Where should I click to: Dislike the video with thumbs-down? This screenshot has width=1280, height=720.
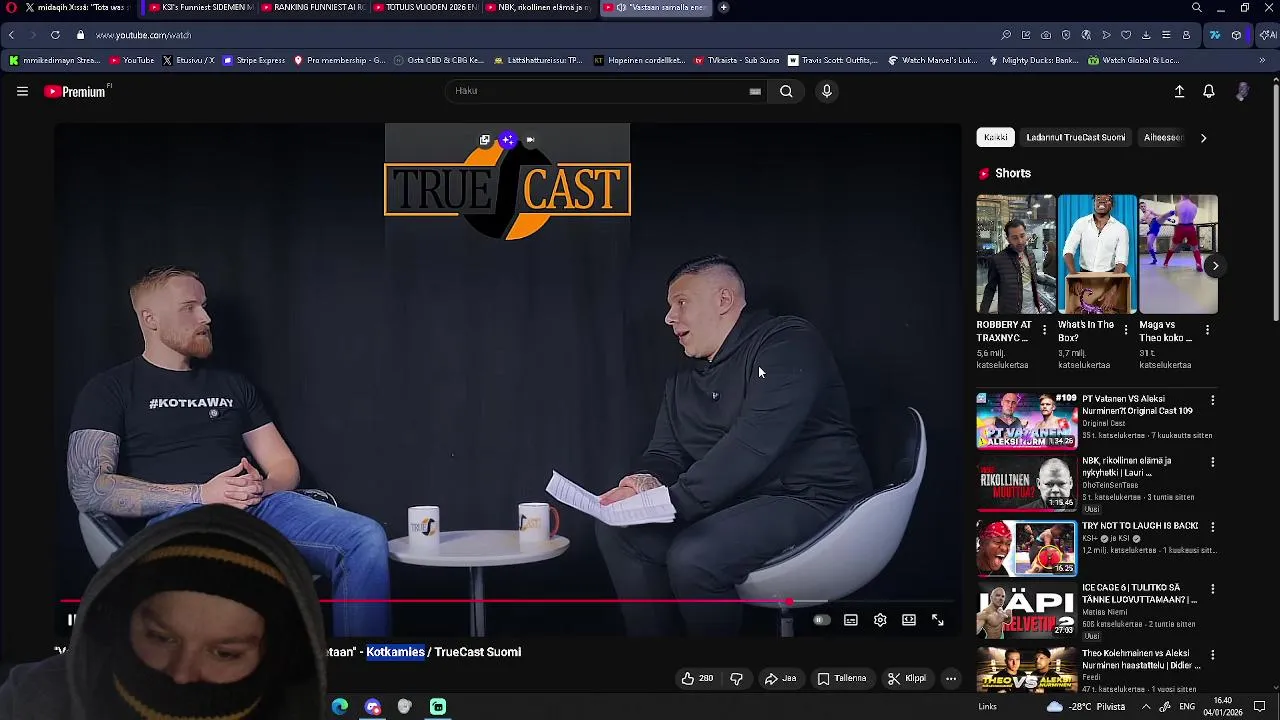point(736,678)
